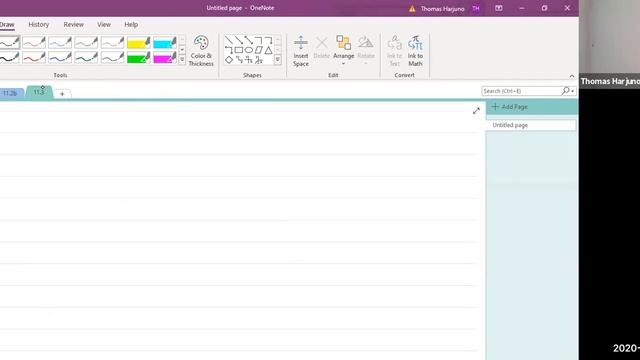Open the search scope dropdown arrow

click(x=573, y=91)
